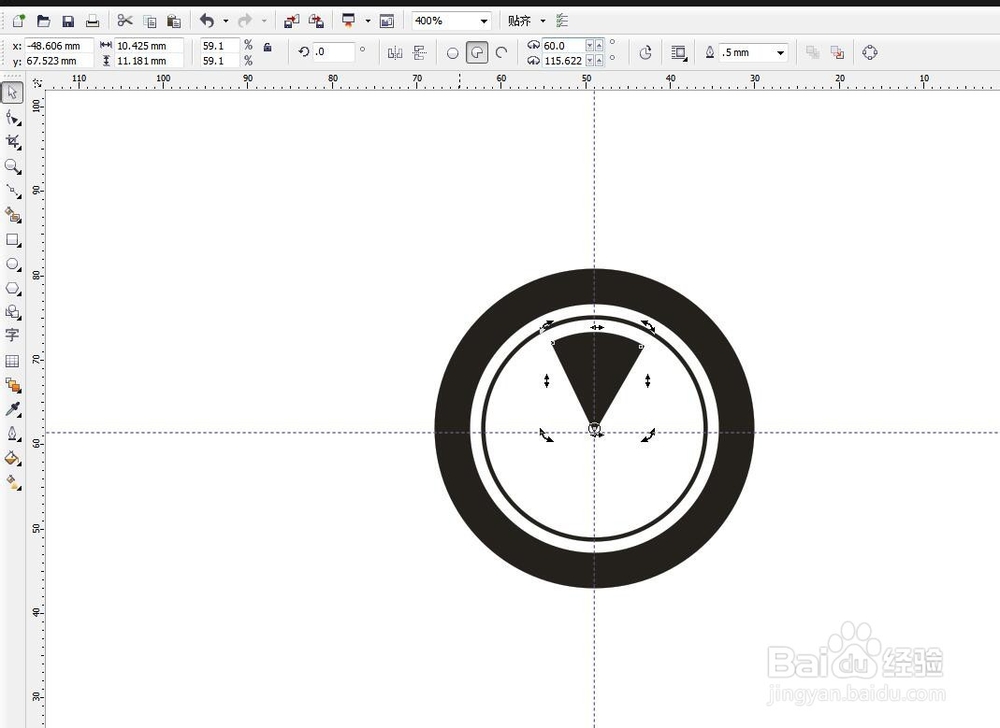Viewport: 1000px width, 728px height.
Task: Click the ruler origin corner icon
Action: click(x=37, y=82)
